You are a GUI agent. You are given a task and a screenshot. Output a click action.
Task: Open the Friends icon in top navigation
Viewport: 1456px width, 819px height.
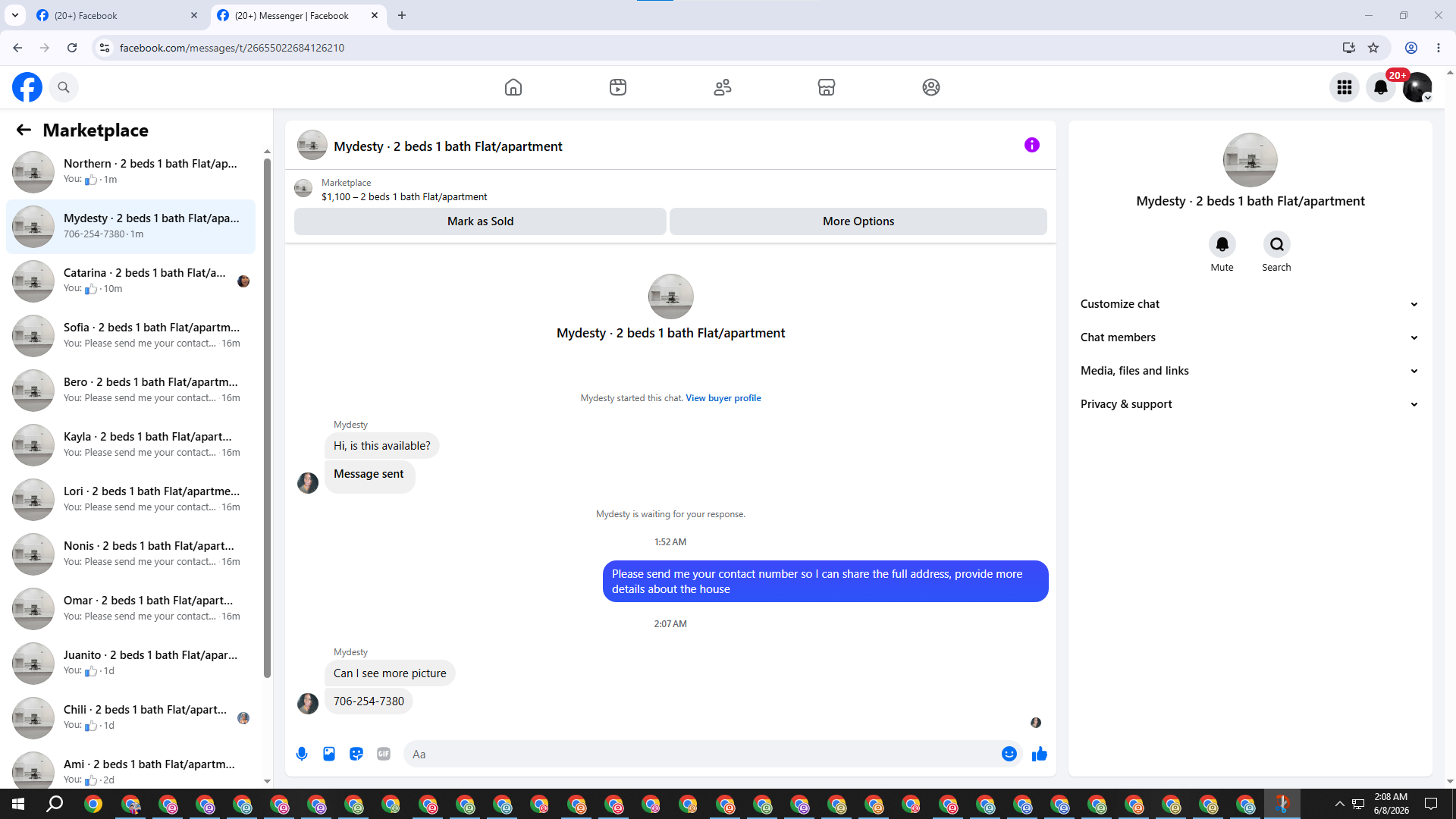click(x=723, y=87)
